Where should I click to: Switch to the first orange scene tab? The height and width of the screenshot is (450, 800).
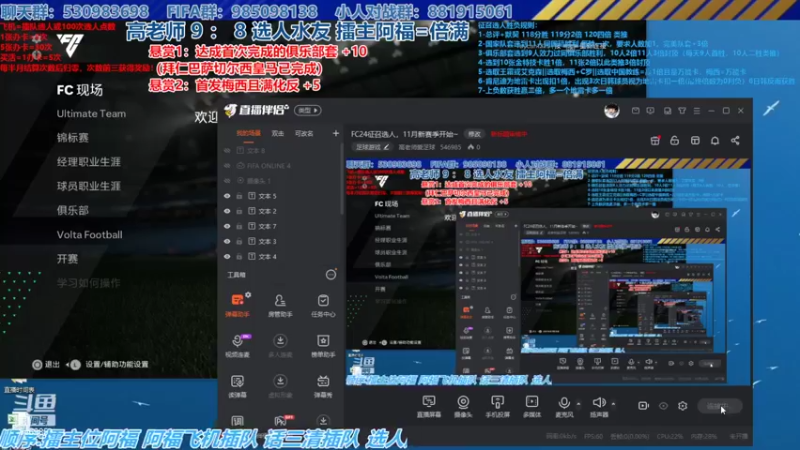tap(248, 134)
